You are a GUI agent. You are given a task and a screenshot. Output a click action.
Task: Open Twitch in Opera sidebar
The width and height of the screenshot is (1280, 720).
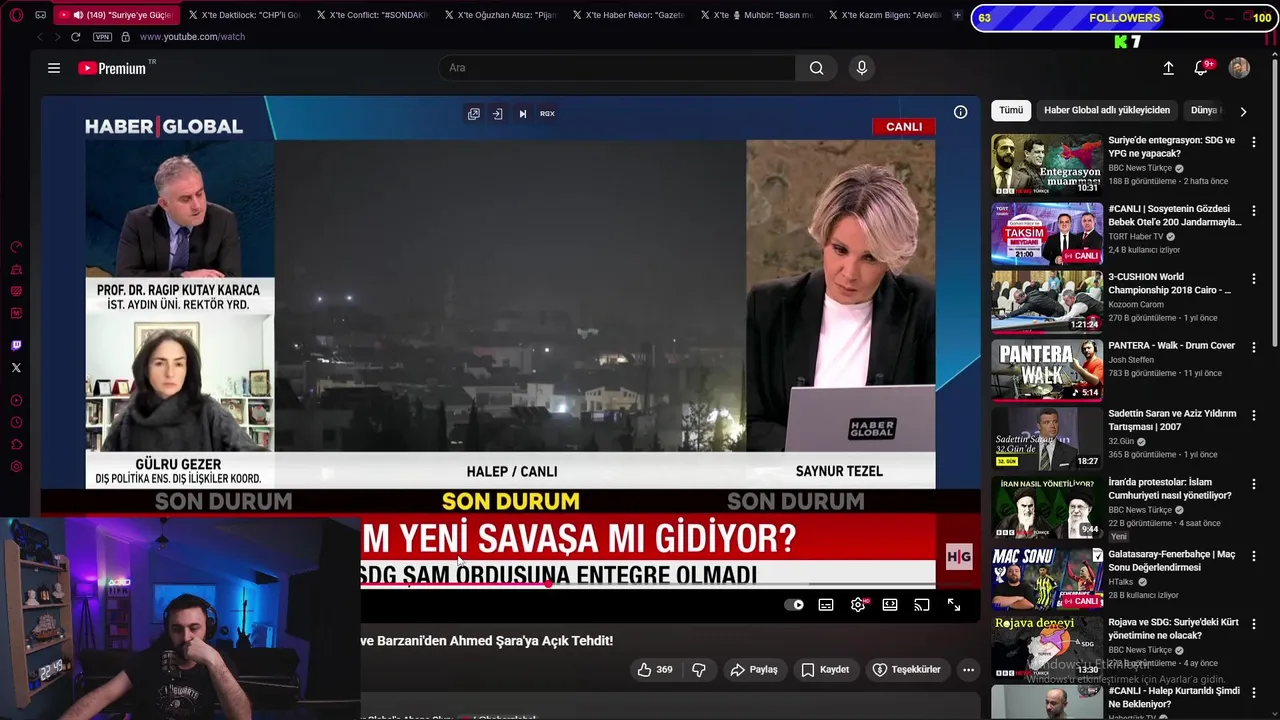click(16, 346)
